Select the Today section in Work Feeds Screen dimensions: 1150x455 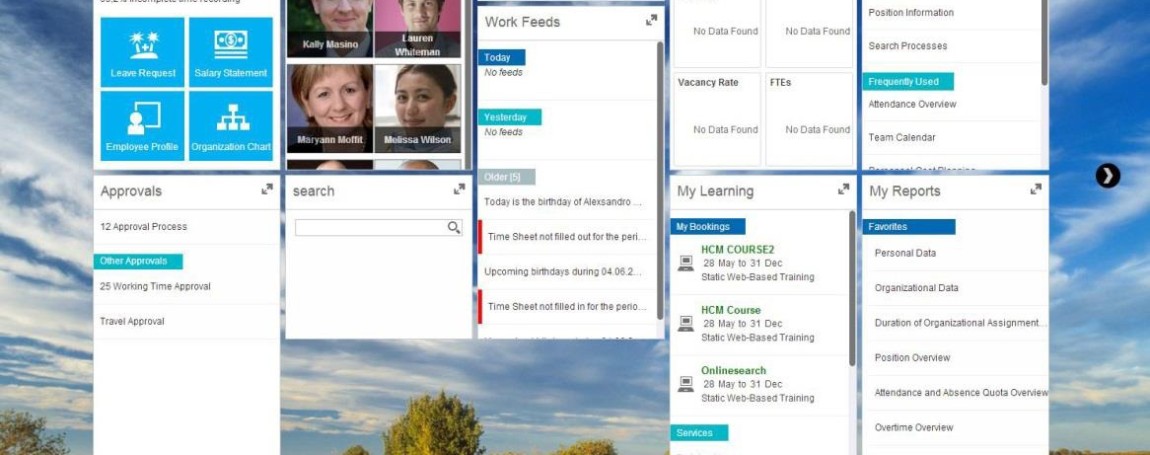click(x=502, y=57)
